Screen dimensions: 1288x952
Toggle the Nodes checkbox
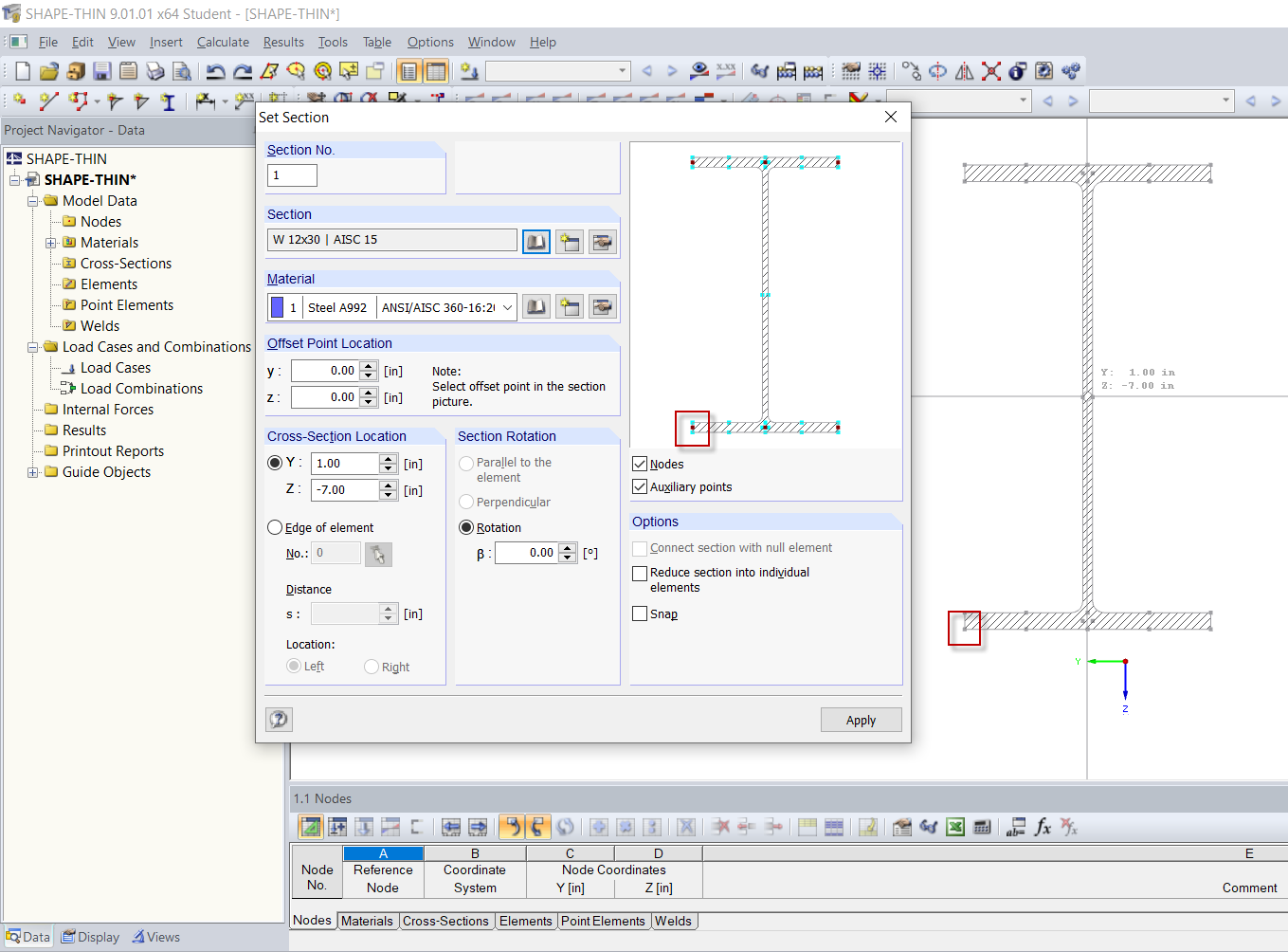coord(640,464)
